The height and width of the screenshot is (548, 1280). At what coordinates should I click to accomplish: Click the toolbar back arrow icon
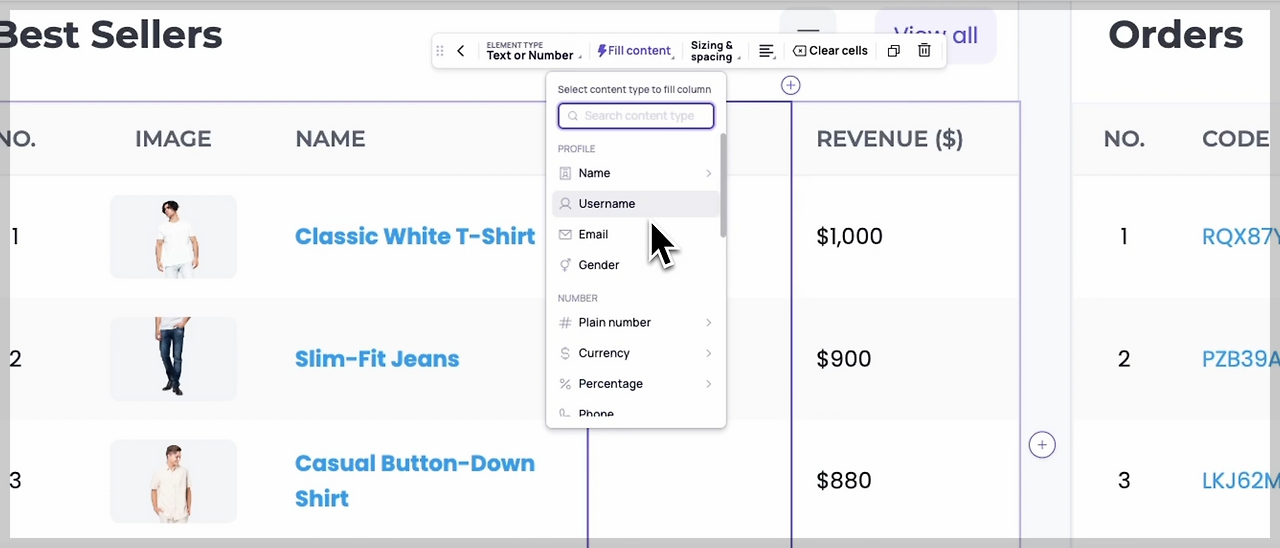460,51
